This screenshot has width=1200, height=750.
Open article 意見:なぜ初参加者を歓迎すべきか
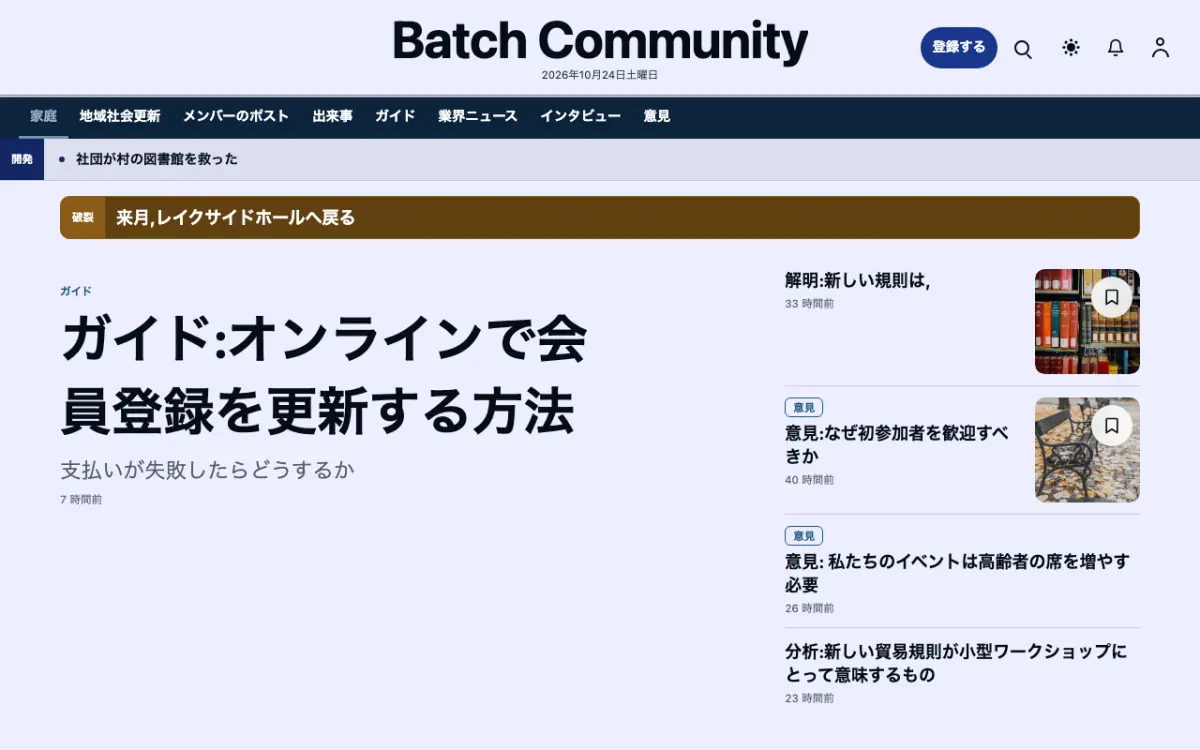point(897,444)
